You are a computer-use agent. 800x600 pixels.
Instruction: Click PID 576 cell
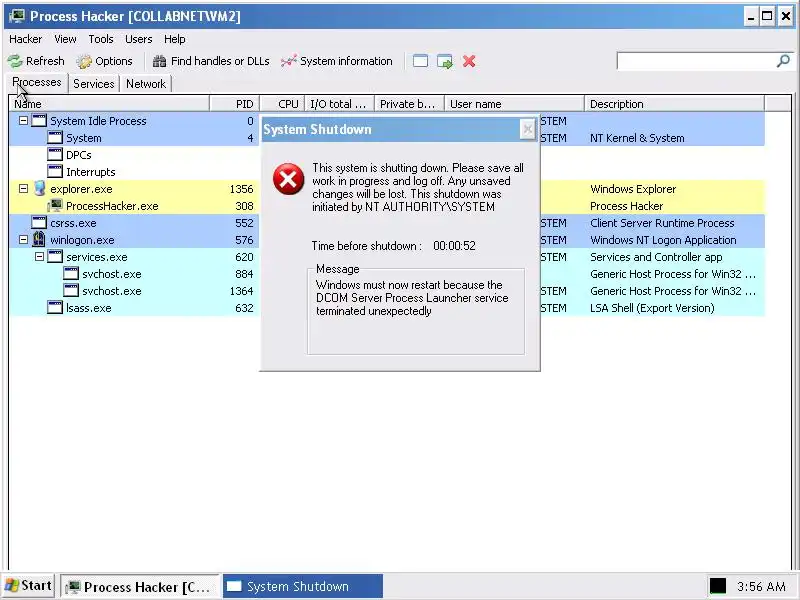(x=244, y=239)
